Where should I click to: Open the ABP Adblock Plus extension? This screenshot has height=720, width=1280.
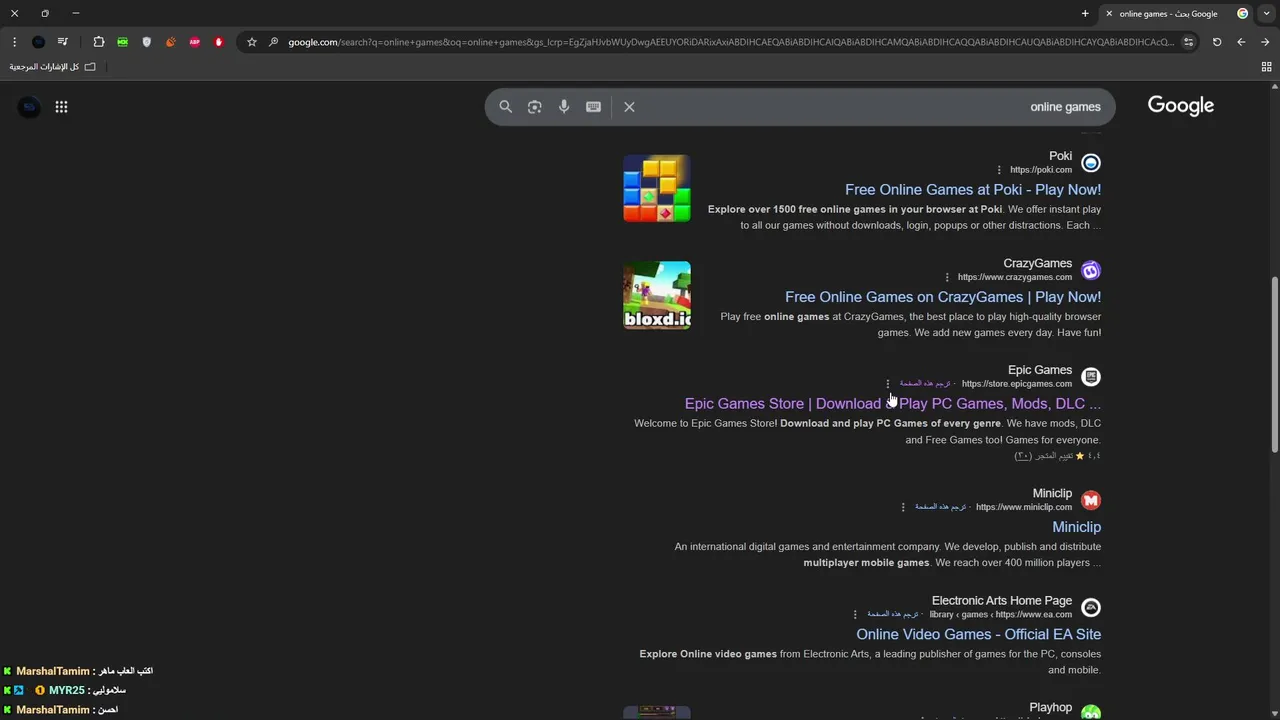point(195,42)
